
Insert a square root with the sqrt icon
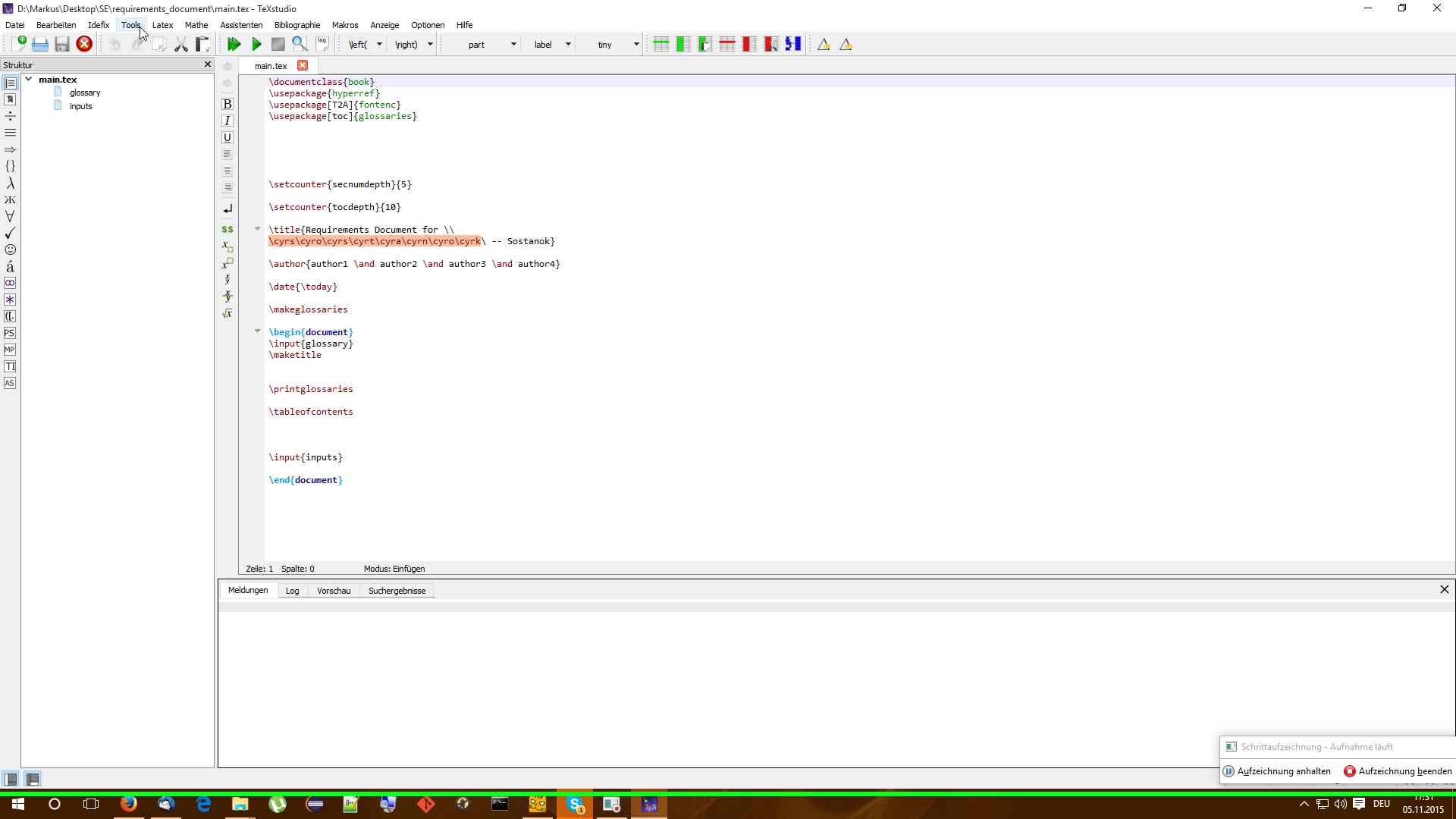pyautogui.click(x=227, y=313)
